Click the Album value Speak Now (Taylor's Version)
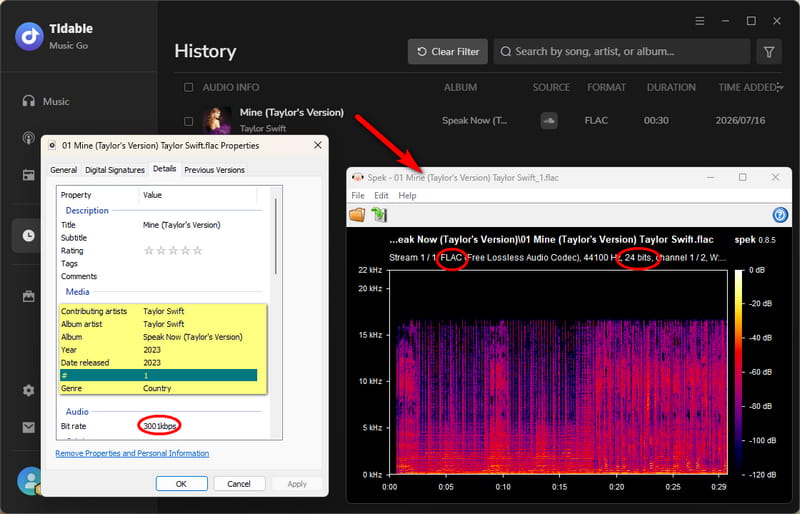Viewport: 800px width, 514px height. click(193, 337)
